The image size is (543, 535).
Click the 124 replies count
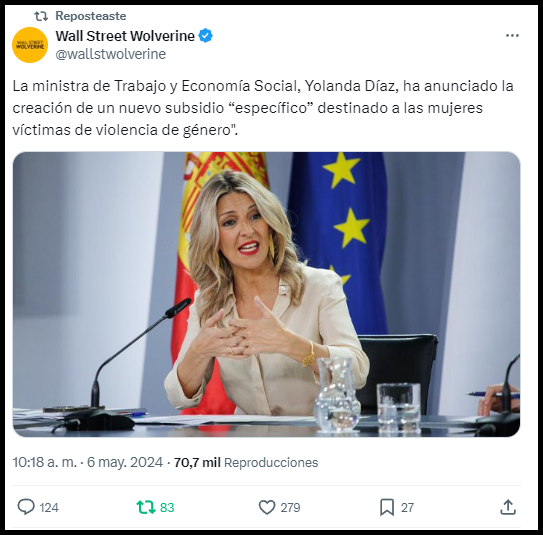point(49,508)
